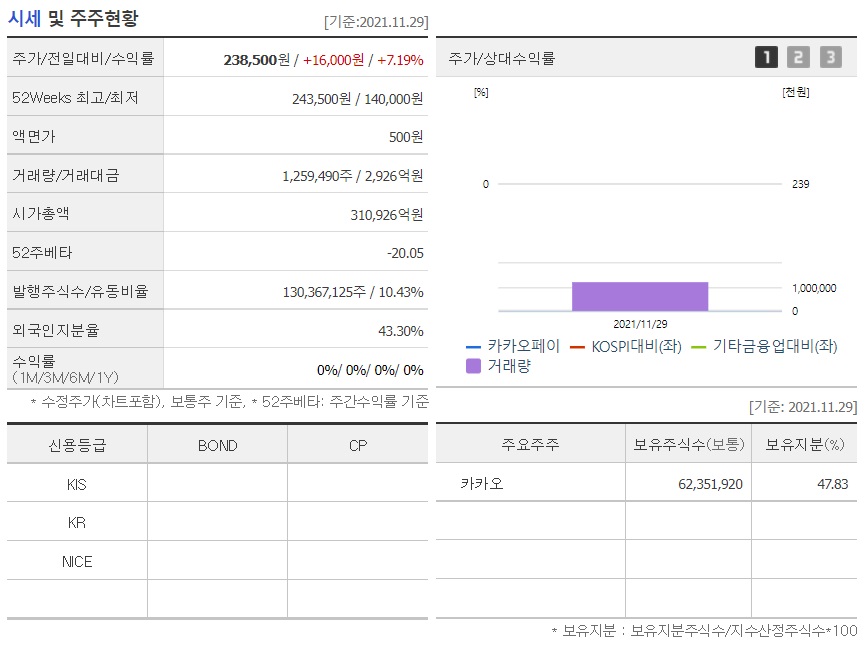Click the 47.83 ownership percentage

tap(832, 484)
